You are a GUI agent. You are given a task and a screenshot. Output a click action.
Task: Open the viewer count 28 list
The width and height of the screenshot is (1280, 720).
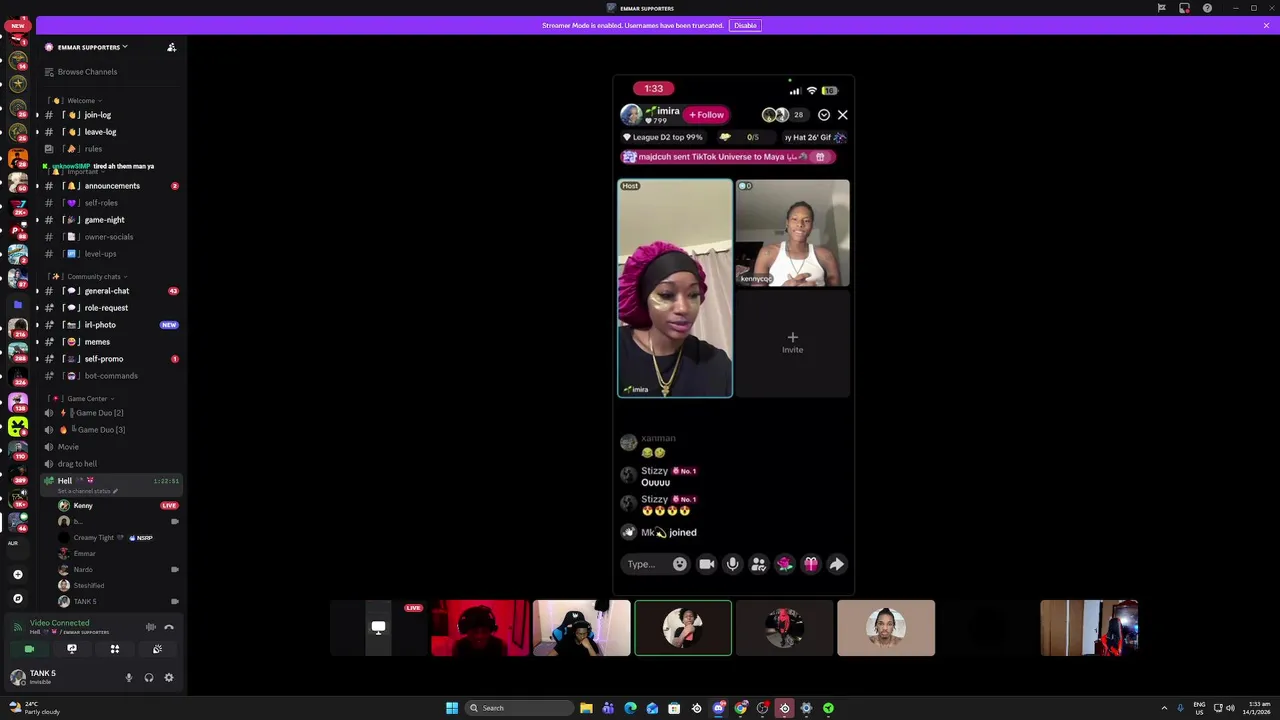point(798,115)
